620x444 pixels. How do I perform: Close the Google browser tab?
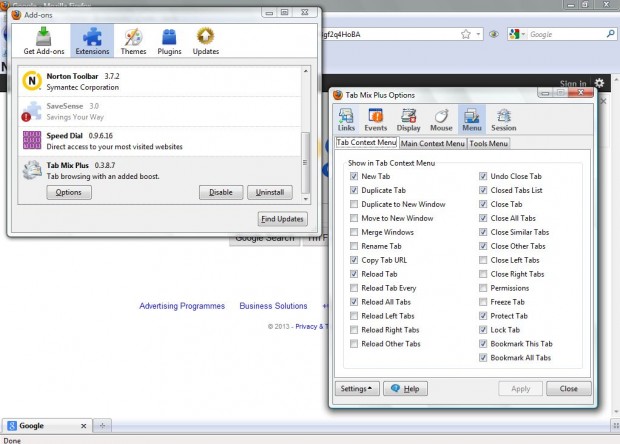83,426
